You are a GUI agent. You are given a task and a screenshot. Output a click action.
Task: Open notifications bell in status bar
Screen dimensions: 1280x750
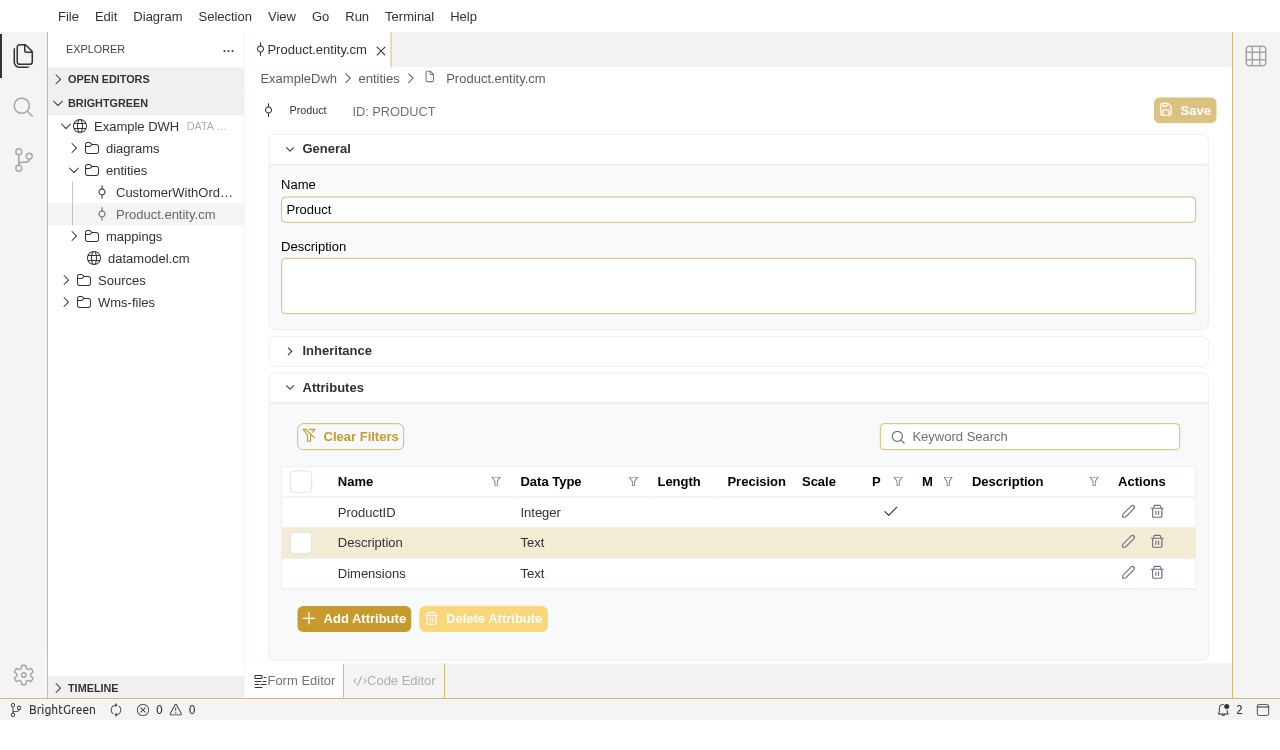[x=1223, y=710]
